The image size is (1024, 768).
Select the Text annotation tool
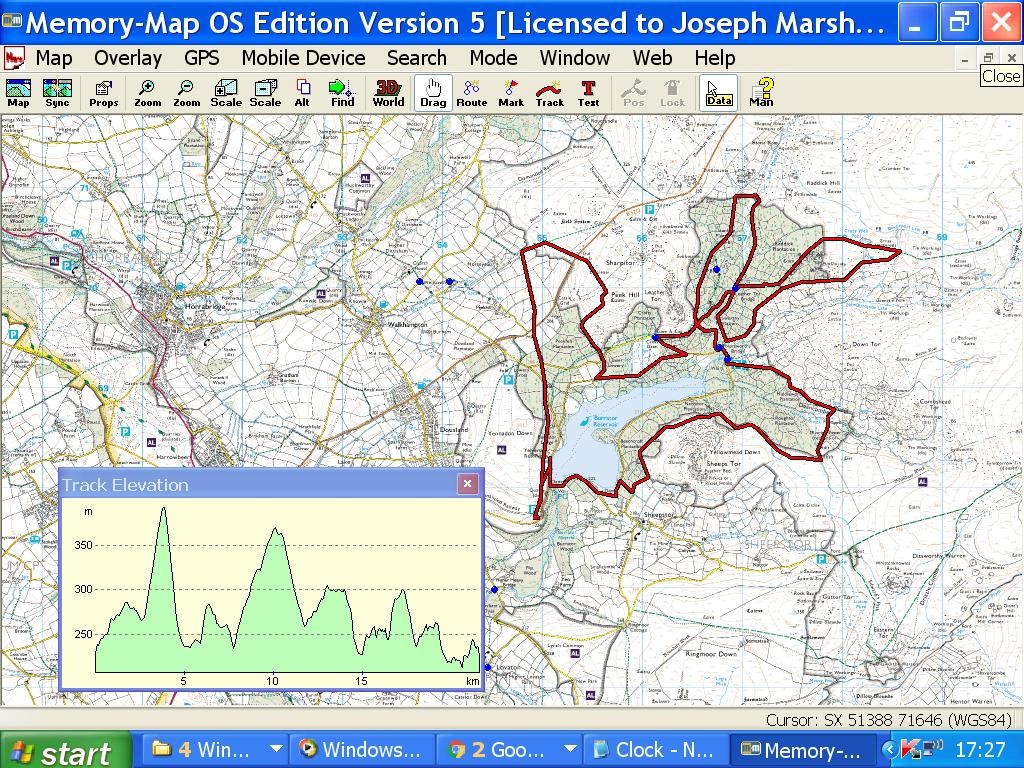point(588,93)
